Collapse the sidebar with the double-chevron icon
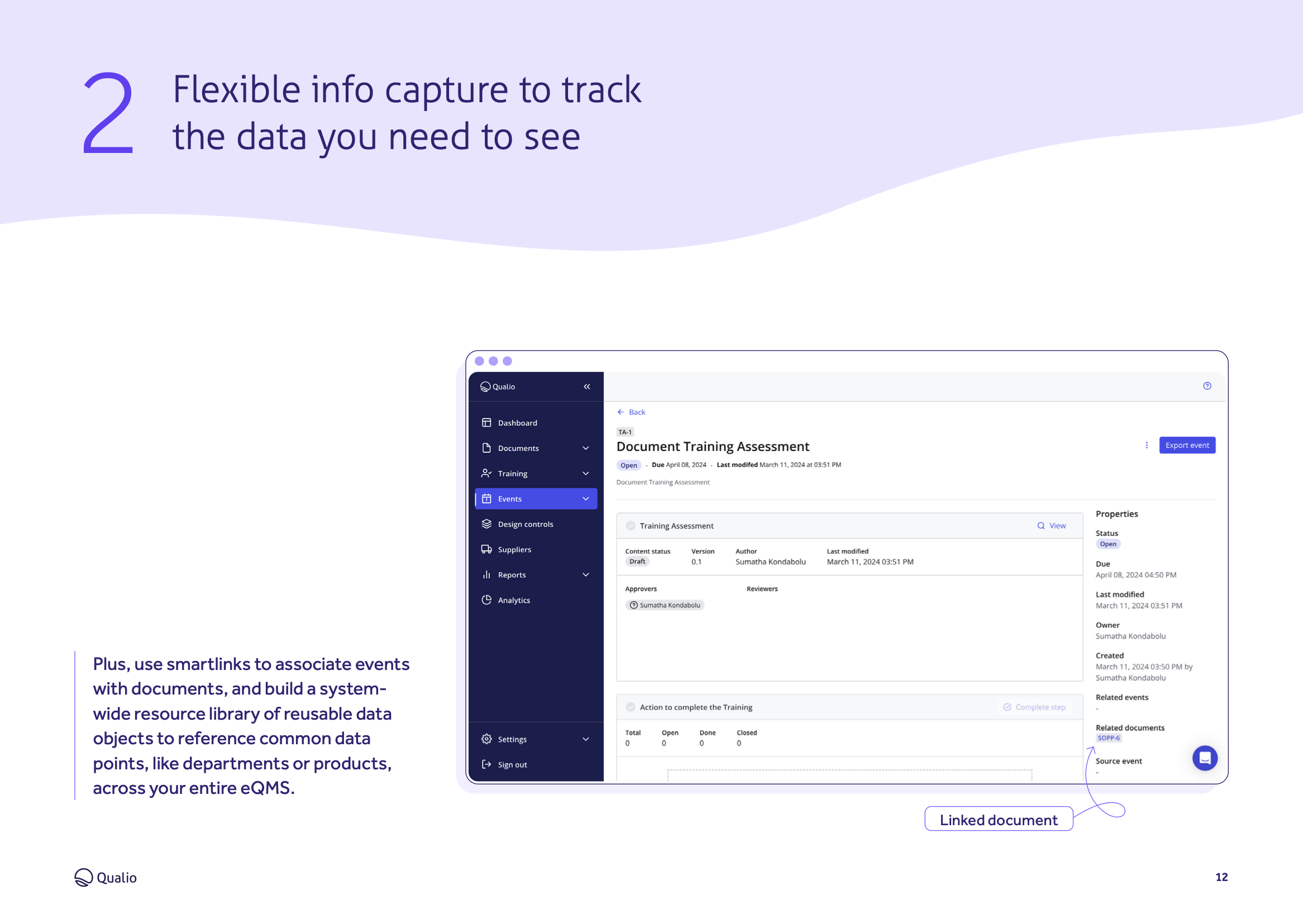Screen dimensions: 1303x924 (586, 387)
